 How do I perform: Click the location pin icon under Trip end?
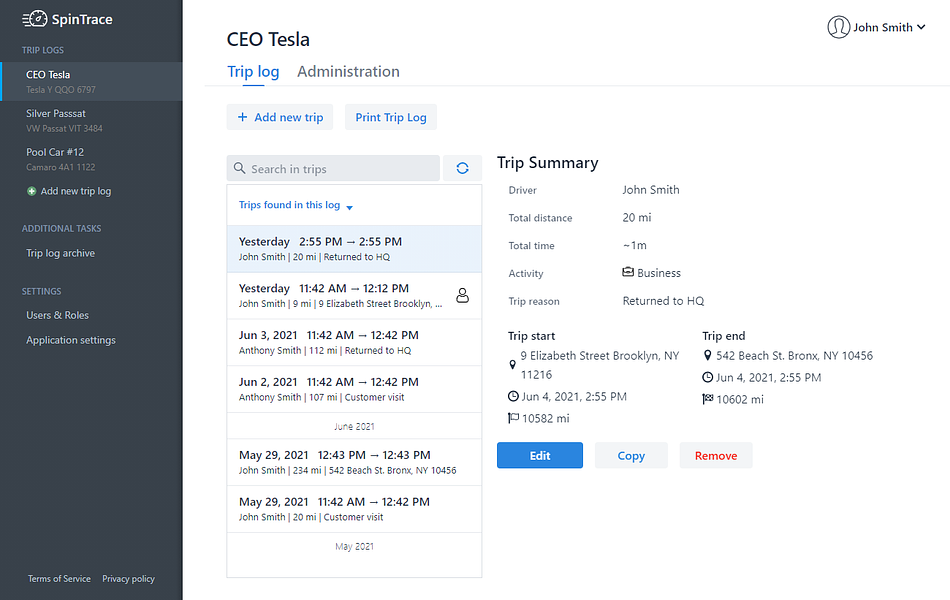pos(707,355)
